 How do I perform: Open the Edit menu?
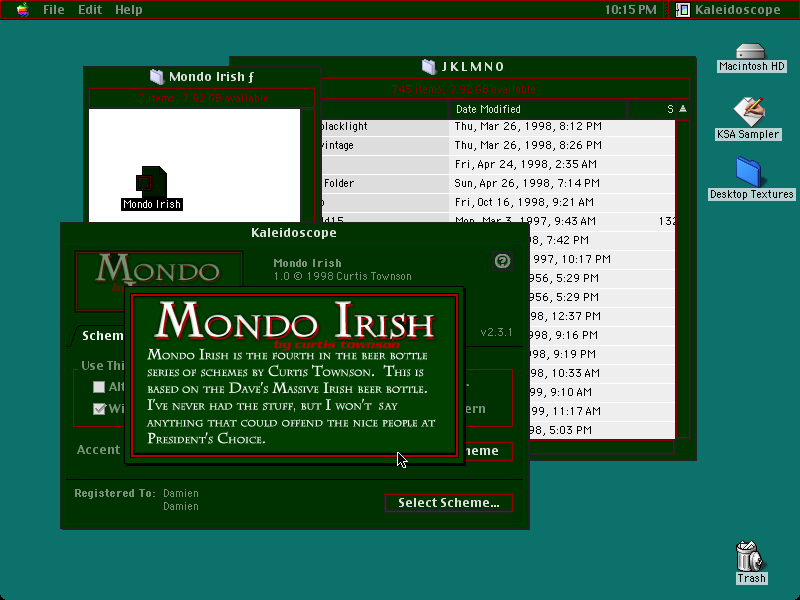(90, 10)
